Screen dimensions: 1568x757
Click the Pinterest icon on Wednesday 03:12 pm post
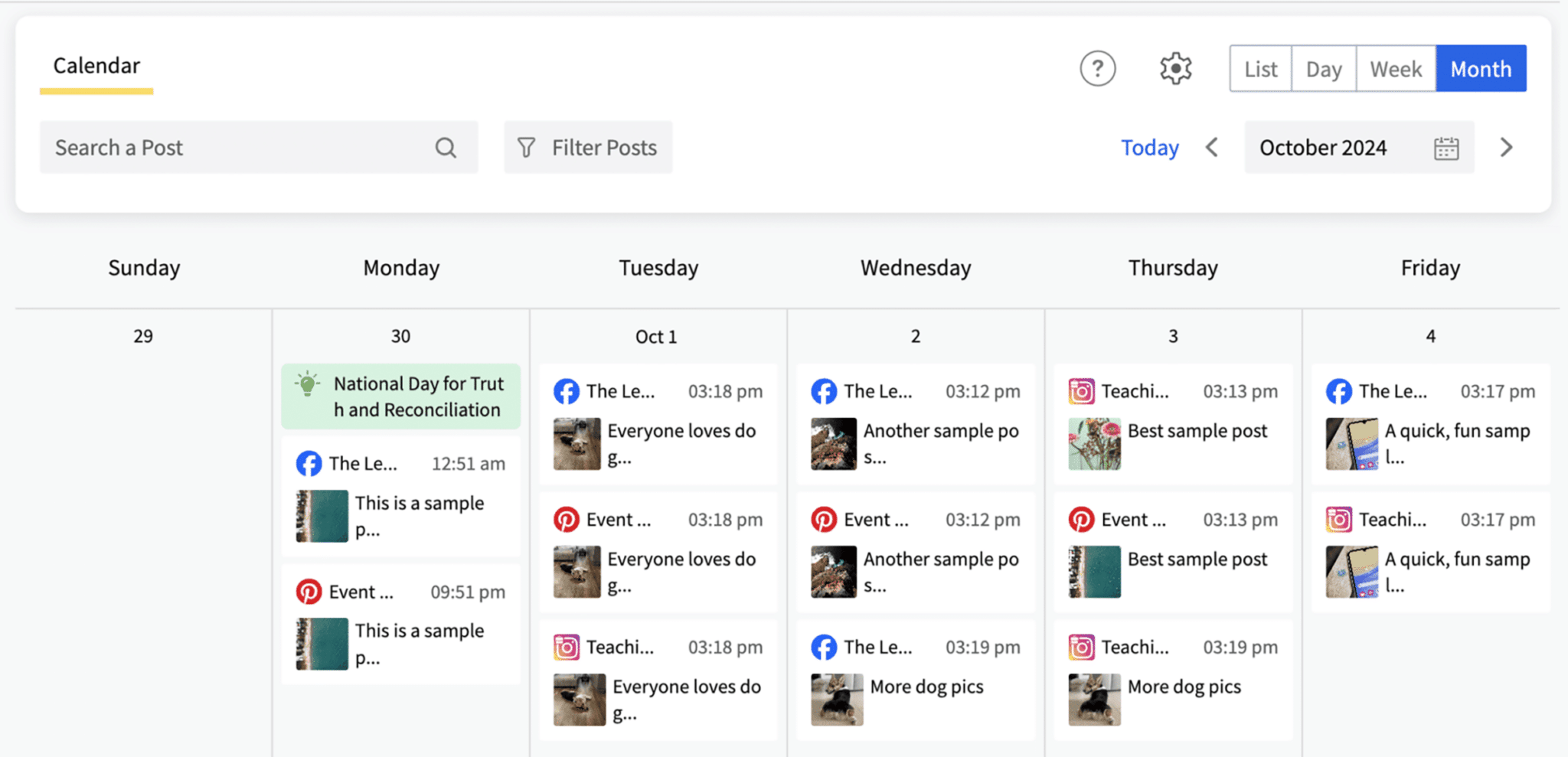tap(824, 520)
